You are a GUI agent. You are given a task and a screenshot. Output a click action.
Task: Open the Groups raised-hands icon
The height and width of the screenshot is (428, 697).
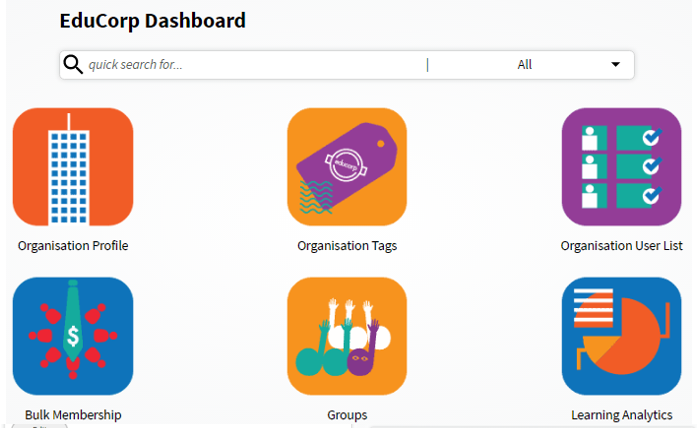(x=347, y=336)
